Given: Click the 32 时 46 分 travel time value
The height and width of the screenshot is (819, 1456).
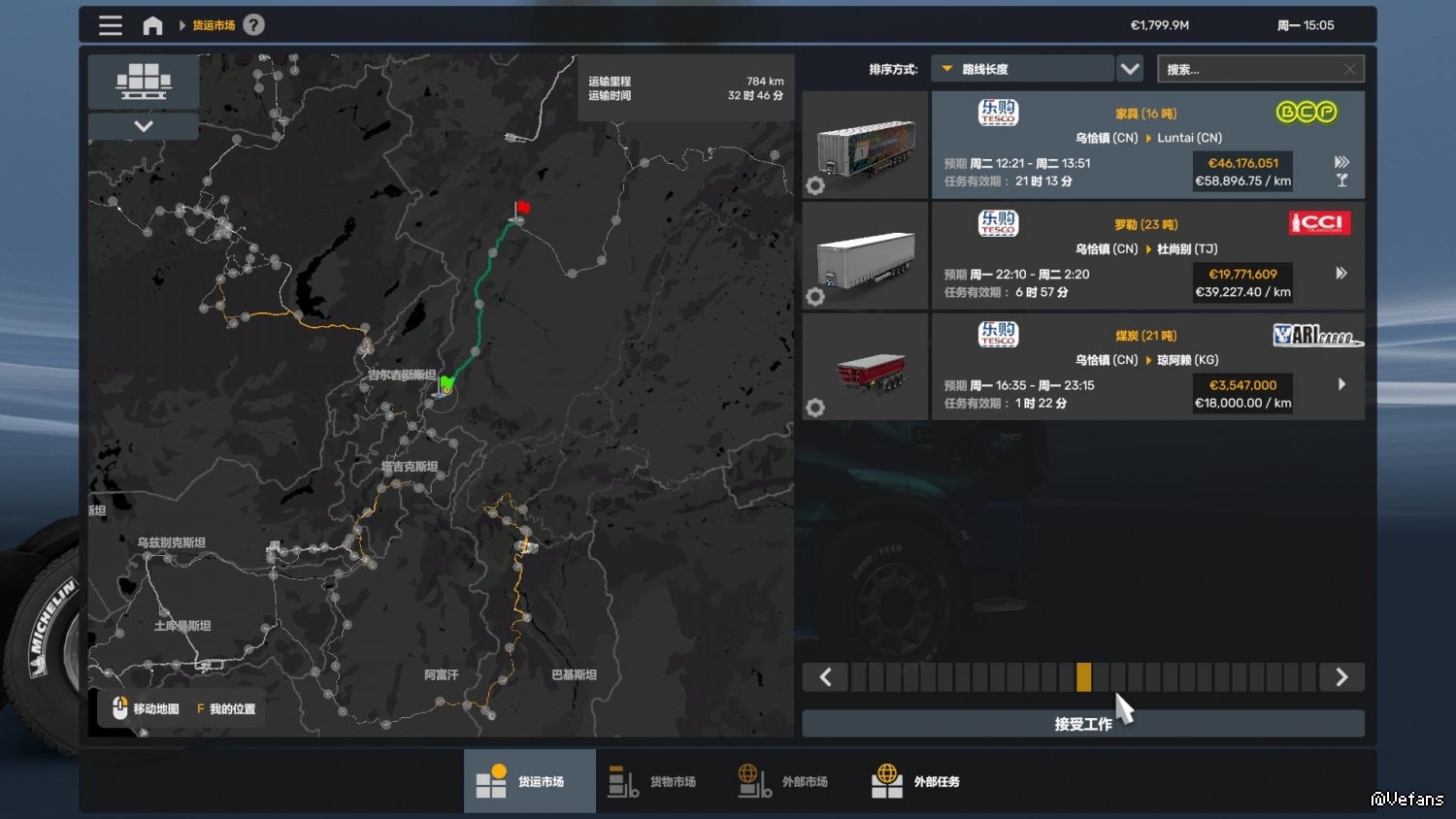Looking at the screenshot, I should pyautogui.click(x=755, y=95).
